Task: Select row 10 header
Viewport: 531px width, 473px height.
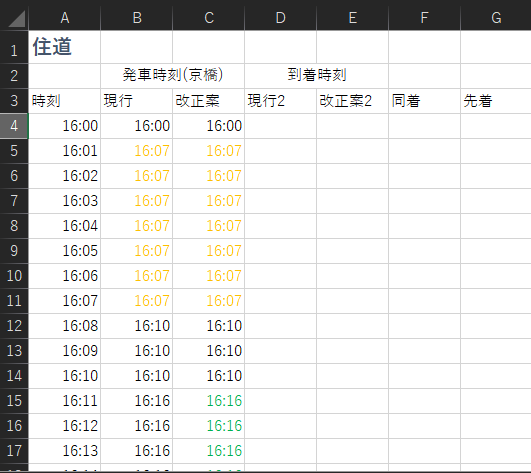Action: [14, 276]
